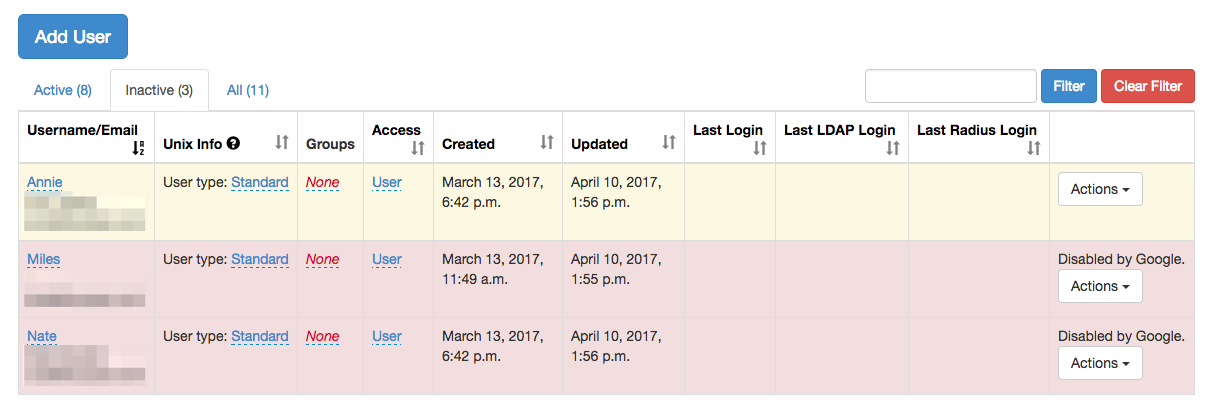Sort the Unix Info column using arrows icon

point(282,143)
